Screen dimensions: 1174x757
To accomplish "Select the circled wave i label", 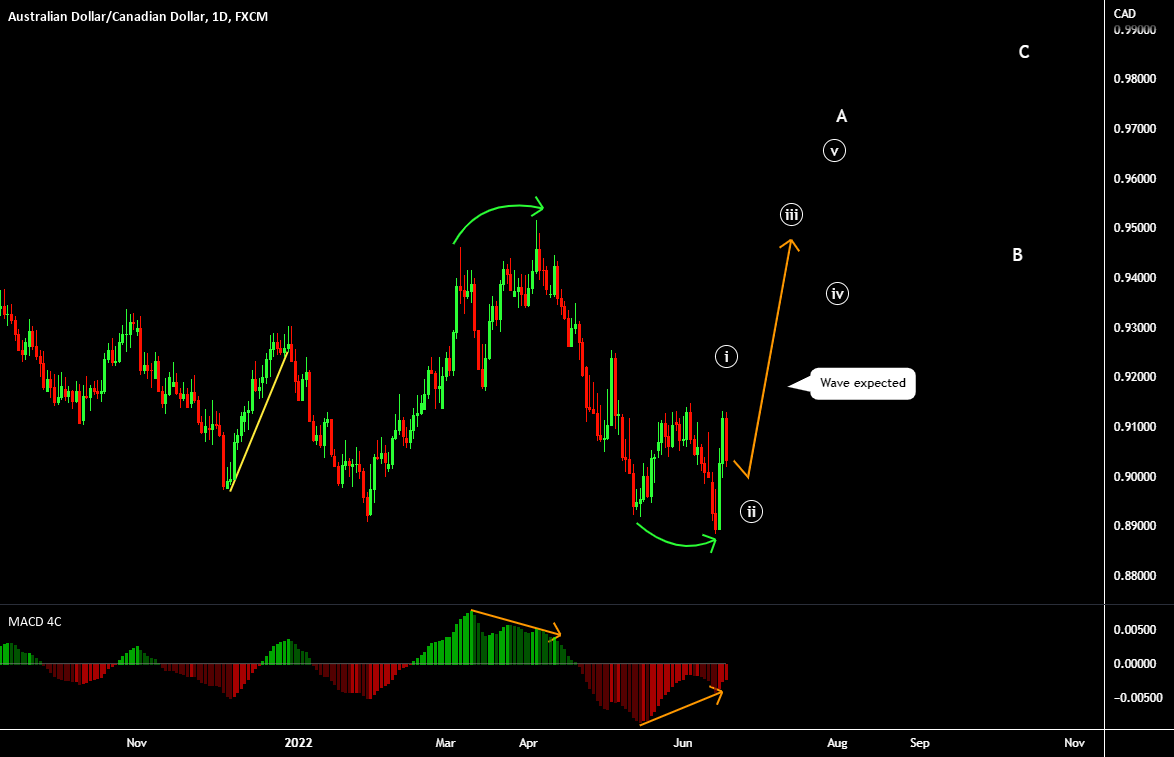I will point(726,356).
